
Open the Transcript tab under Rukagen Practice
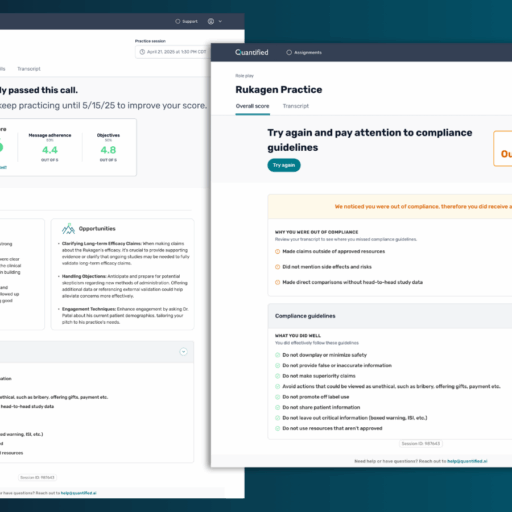(x=296, y=106)
